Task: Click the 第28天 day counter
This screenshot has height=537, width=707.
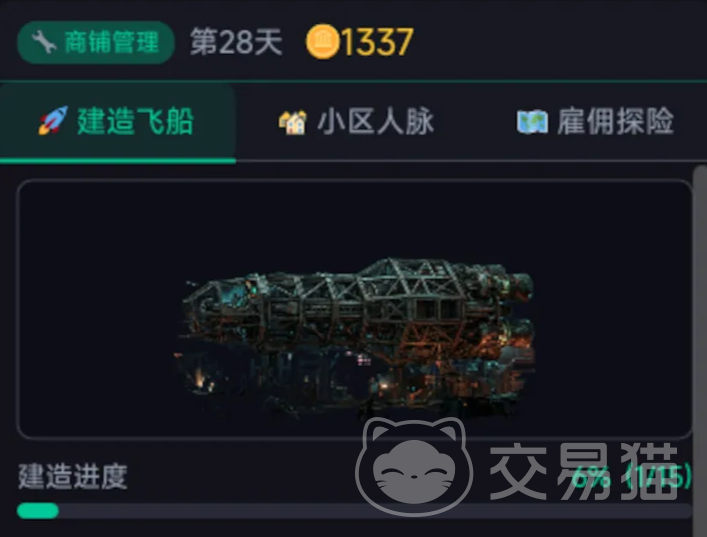Action: pyautogui.click(x=236, y=42)
